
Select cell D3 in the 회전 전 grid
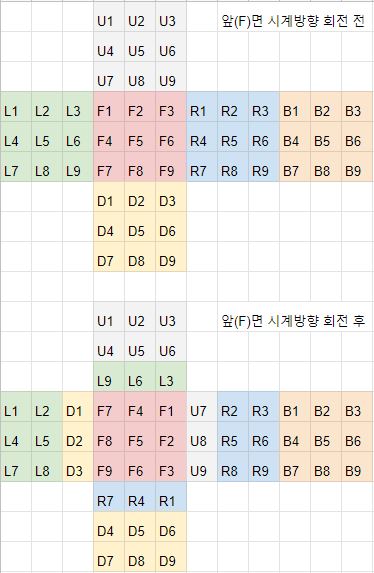click(x=171, y=197)
